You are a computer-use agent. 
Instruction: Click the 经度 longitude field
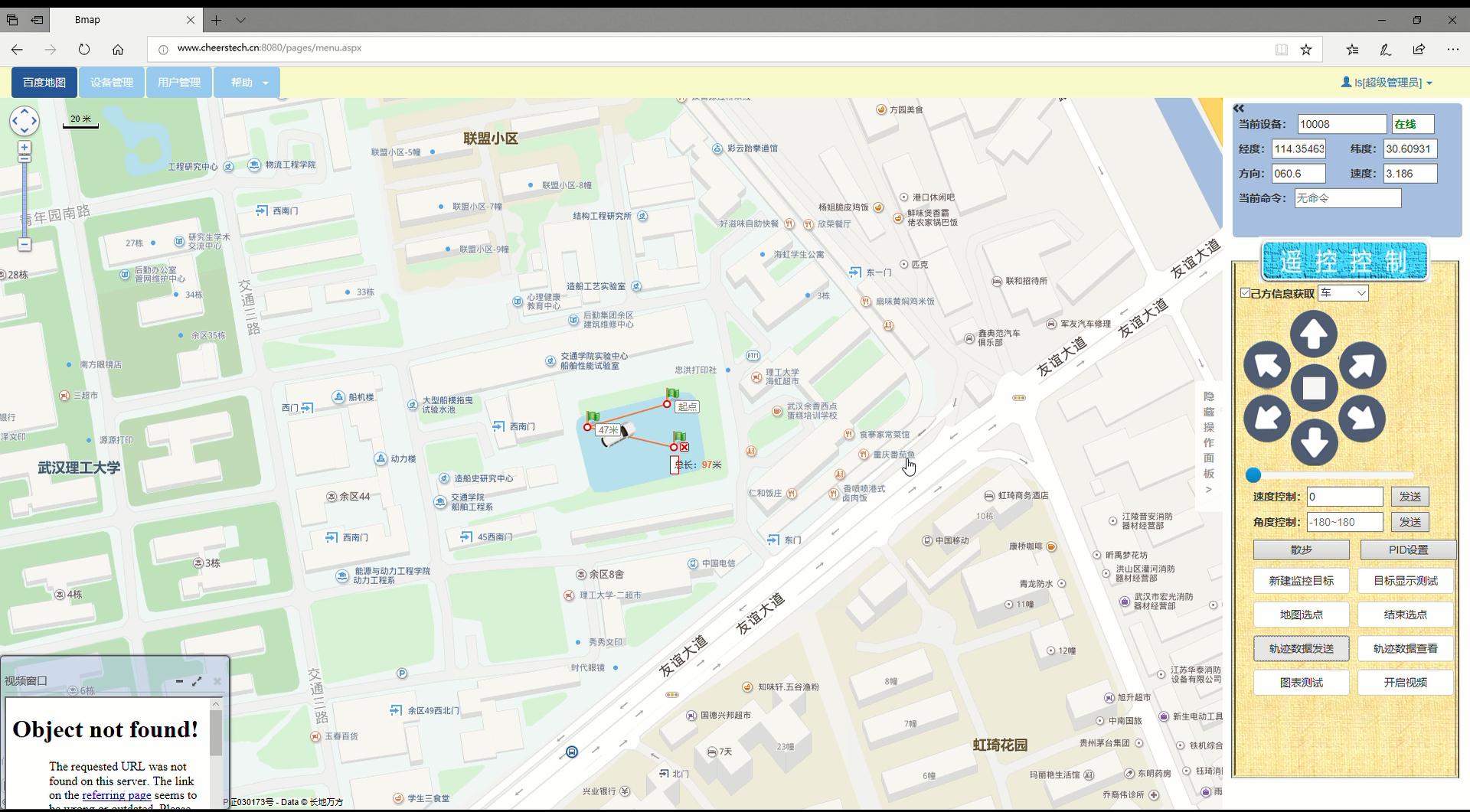(1298, 149)
